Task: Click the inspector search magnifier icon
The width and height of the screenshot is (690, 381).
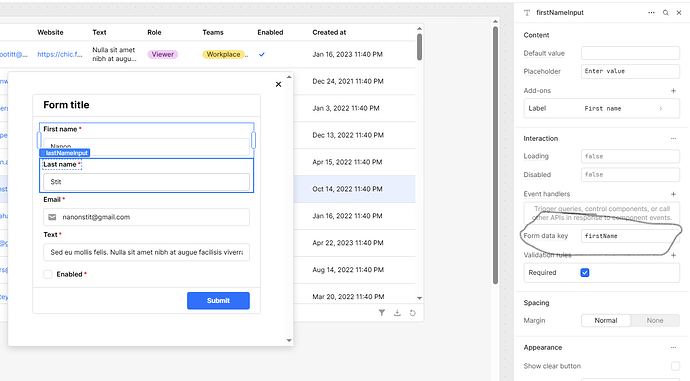Action: (666, 13)
